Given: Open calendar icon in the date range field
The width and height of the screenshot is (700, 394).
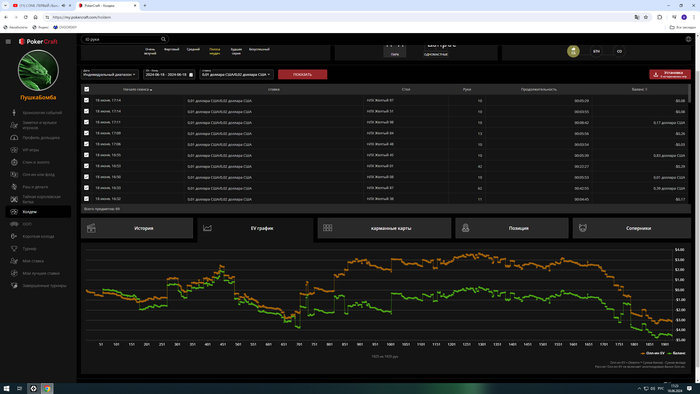Looking at the screenshot, I should [191, 75].
